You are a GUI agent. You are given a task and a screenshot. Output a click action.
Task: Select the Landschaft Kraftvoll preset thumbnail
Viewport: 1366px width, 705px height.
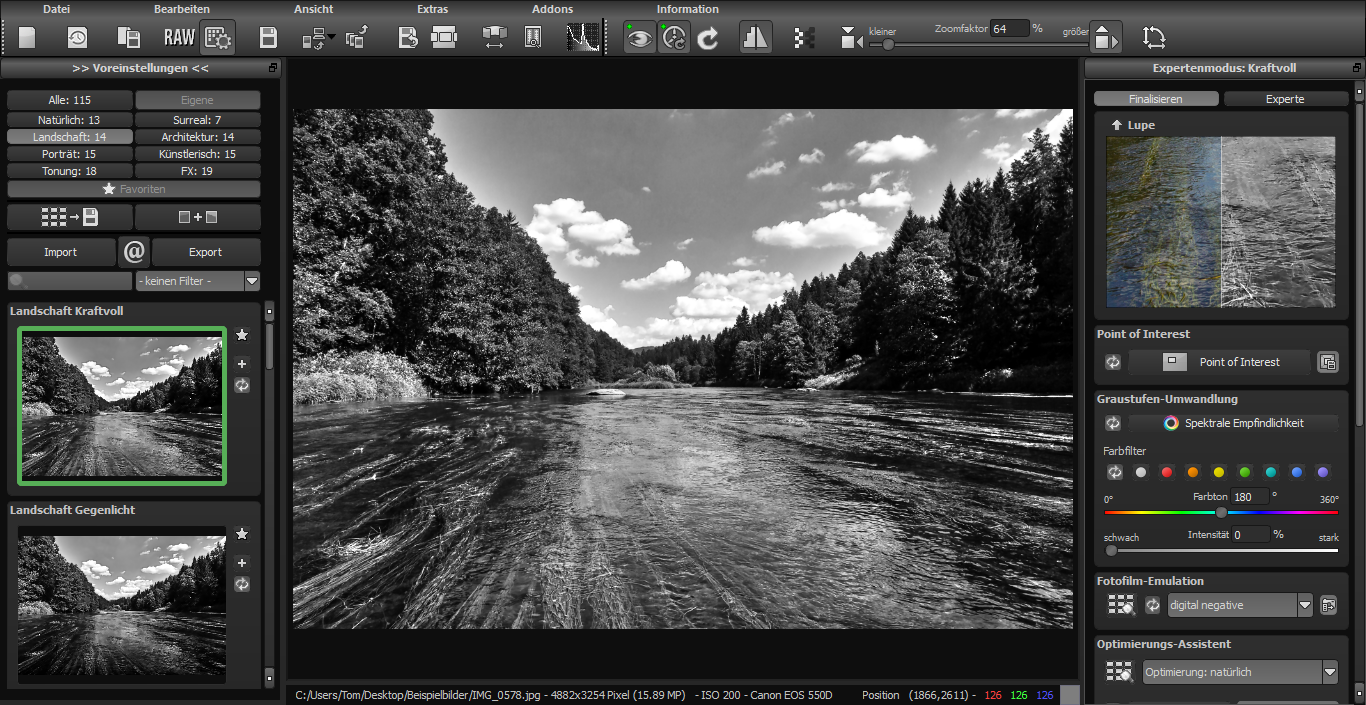tap(121, 406)
